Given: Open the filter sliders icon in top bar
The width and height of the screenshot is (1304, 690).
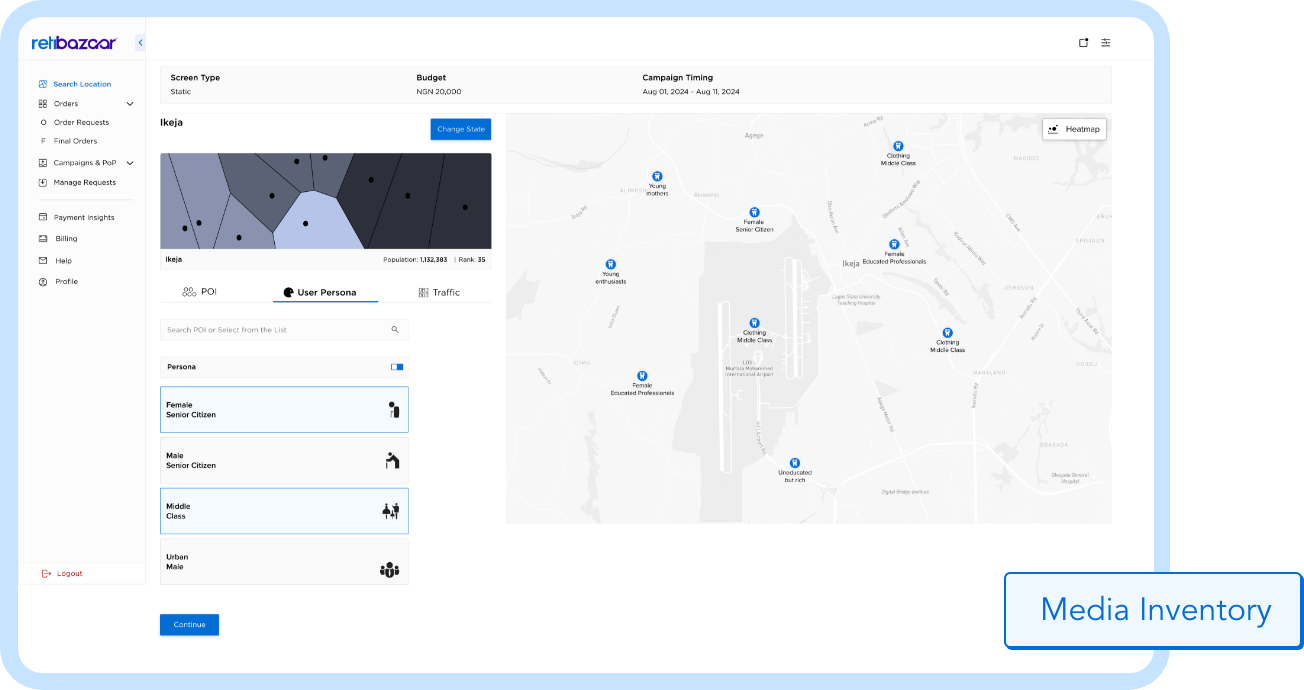Looking at the screenshot, I should pyautogui.click(x=1106, y=43).
